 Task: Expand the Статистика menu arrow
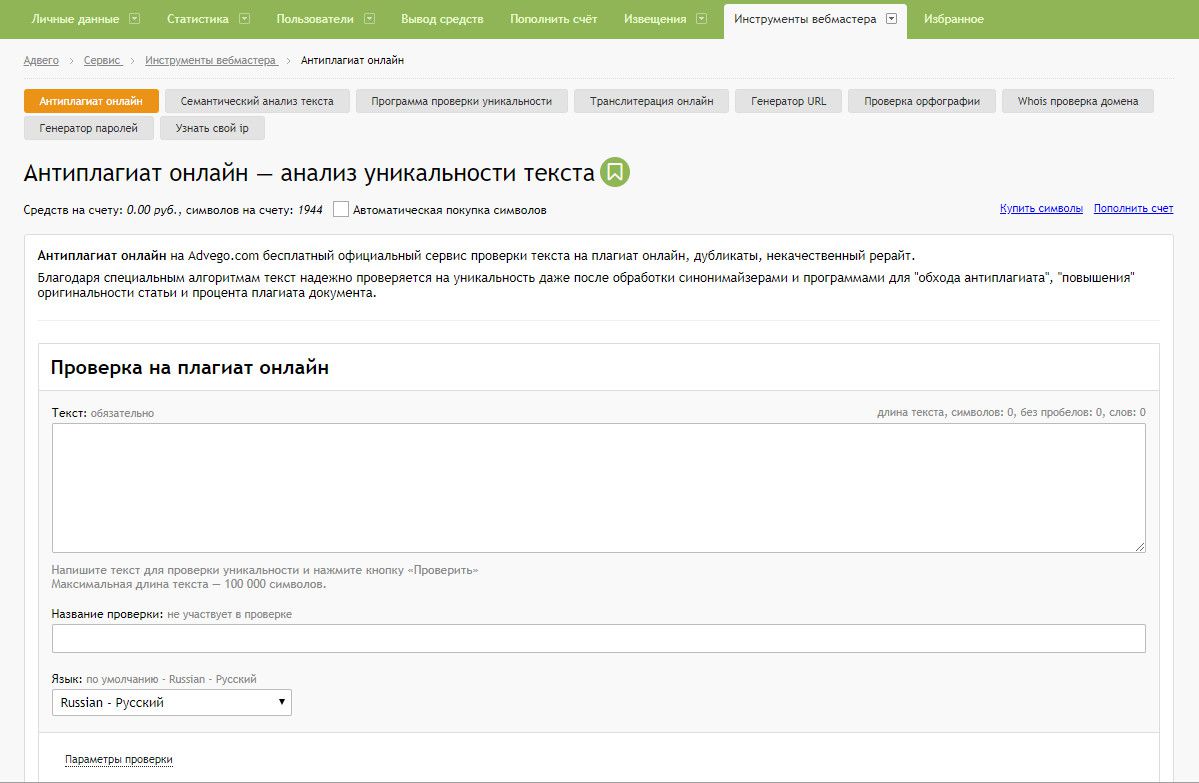(244, 19)
